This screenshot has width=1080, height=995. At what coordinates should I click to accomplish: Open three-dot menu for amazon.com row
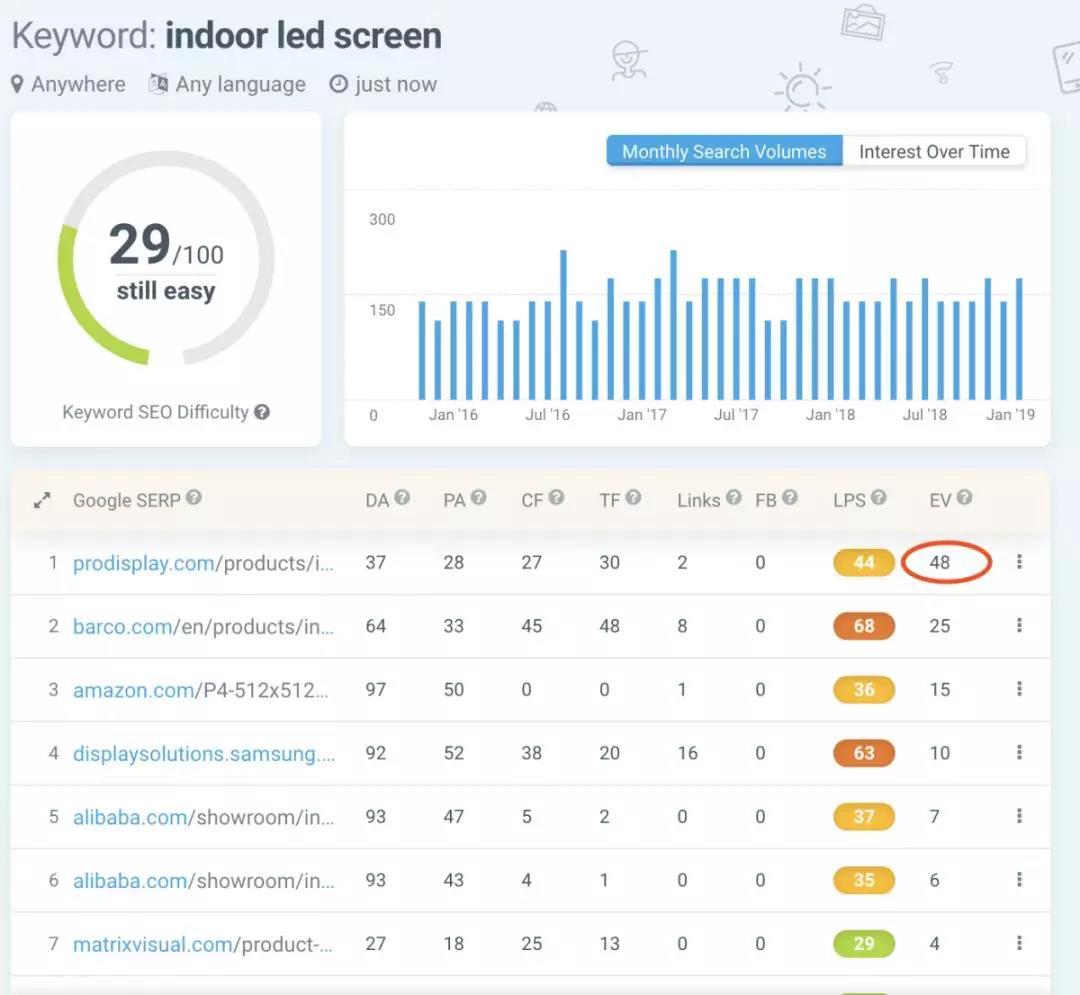[1019, 689]
